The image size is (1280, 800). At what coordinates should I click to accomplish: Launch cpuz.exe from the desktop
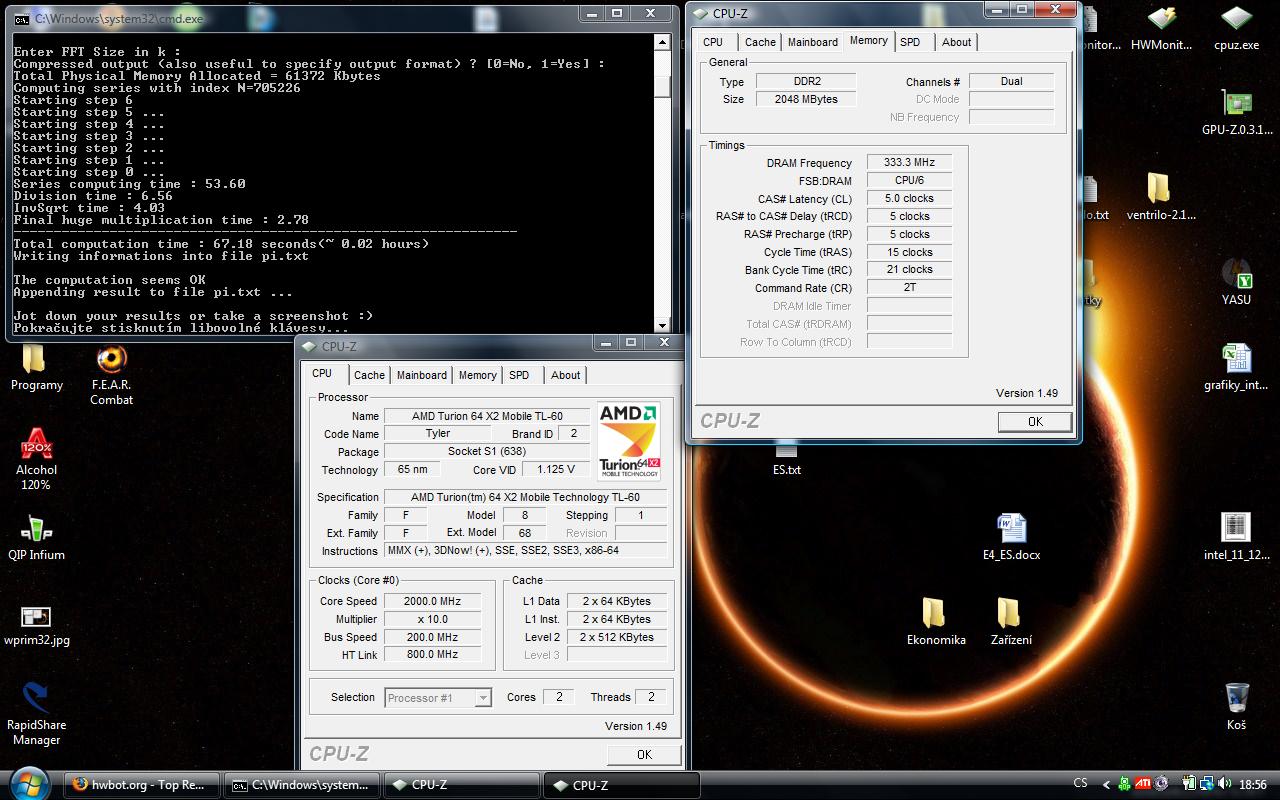pyautogui.click(x=1237, y=28)
